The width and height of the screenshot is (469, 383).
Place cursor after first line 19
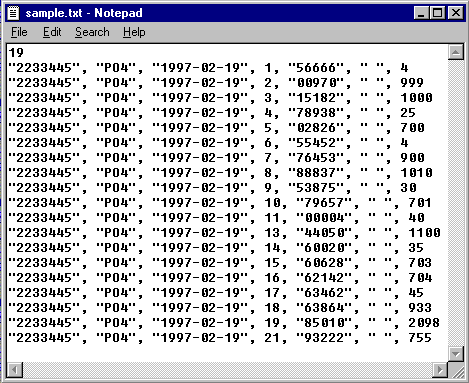pyautogui.click(x=24, y=53)
